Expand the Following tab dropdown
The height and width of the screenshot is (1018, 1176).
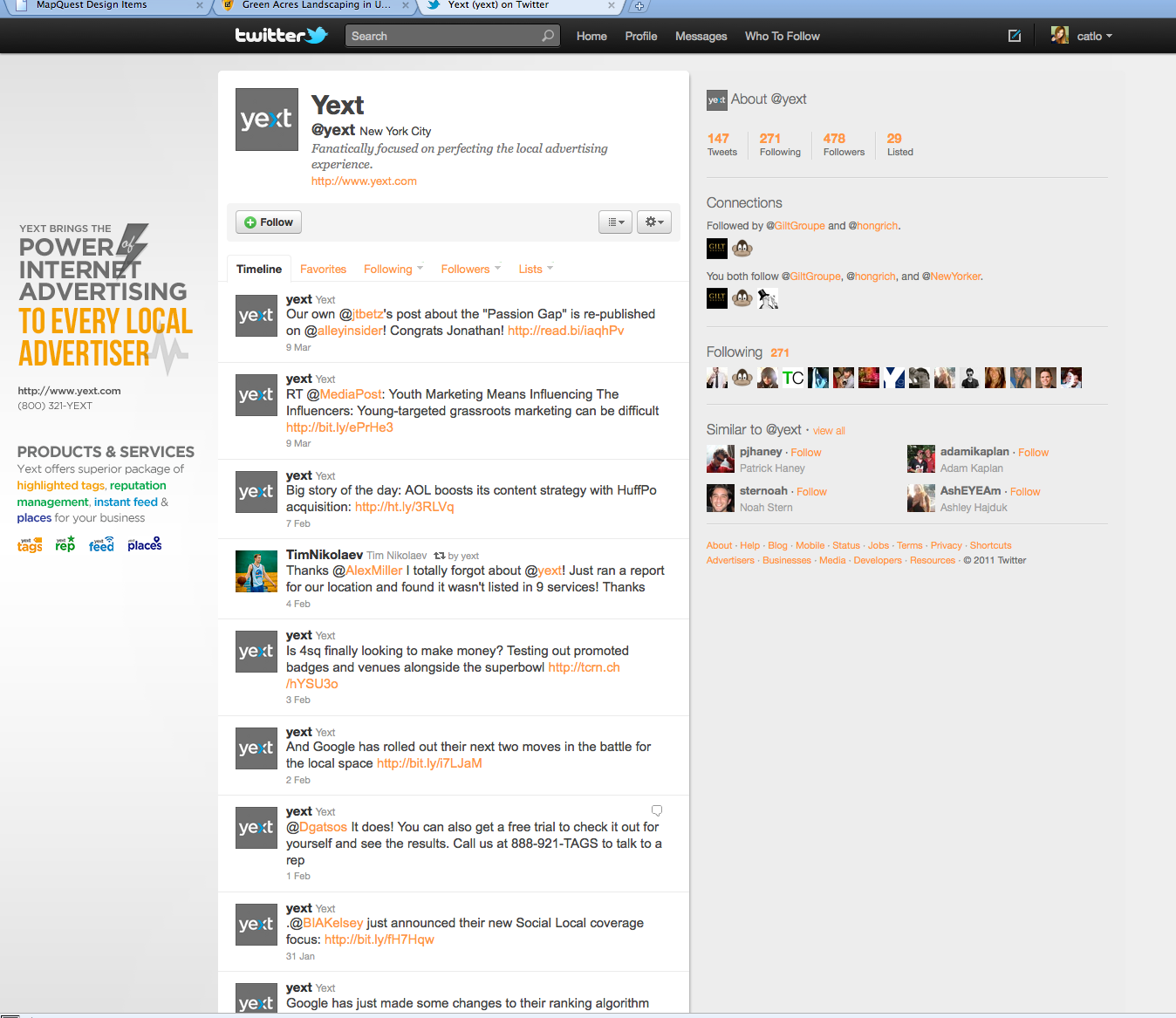point(420,268)
